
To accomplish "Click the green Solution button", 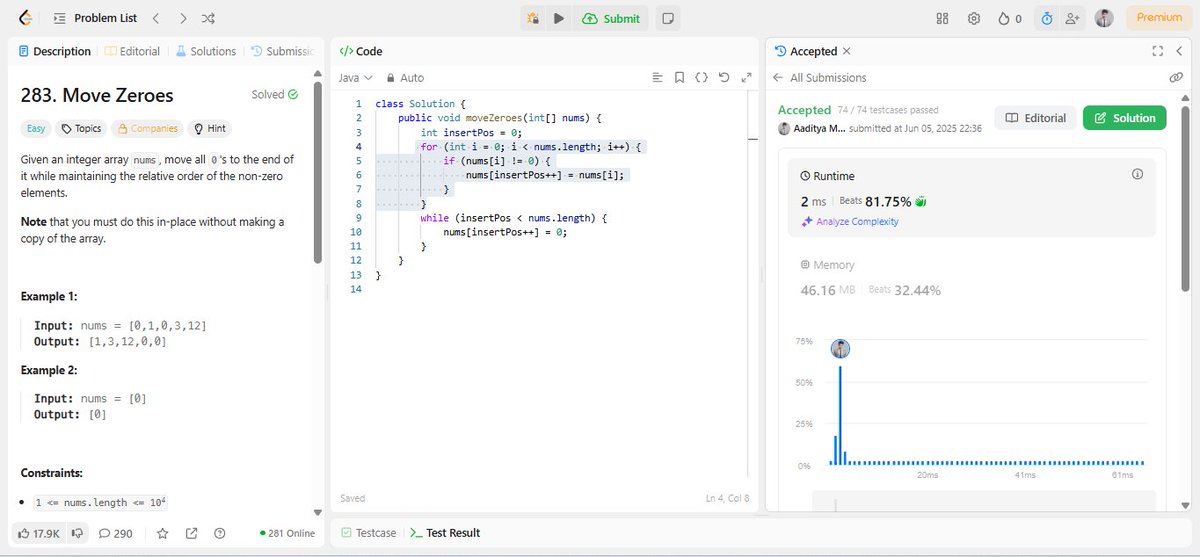I will [1125, 118].
